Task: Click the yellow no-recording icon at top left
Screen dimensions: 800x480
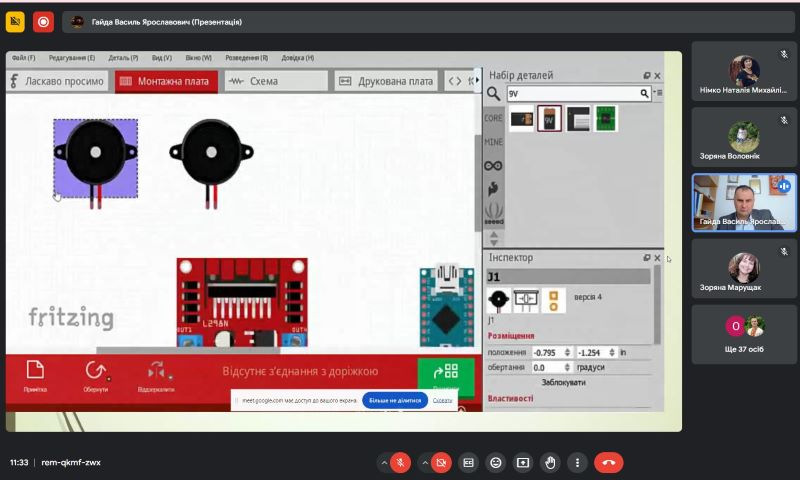Action: 15,22
